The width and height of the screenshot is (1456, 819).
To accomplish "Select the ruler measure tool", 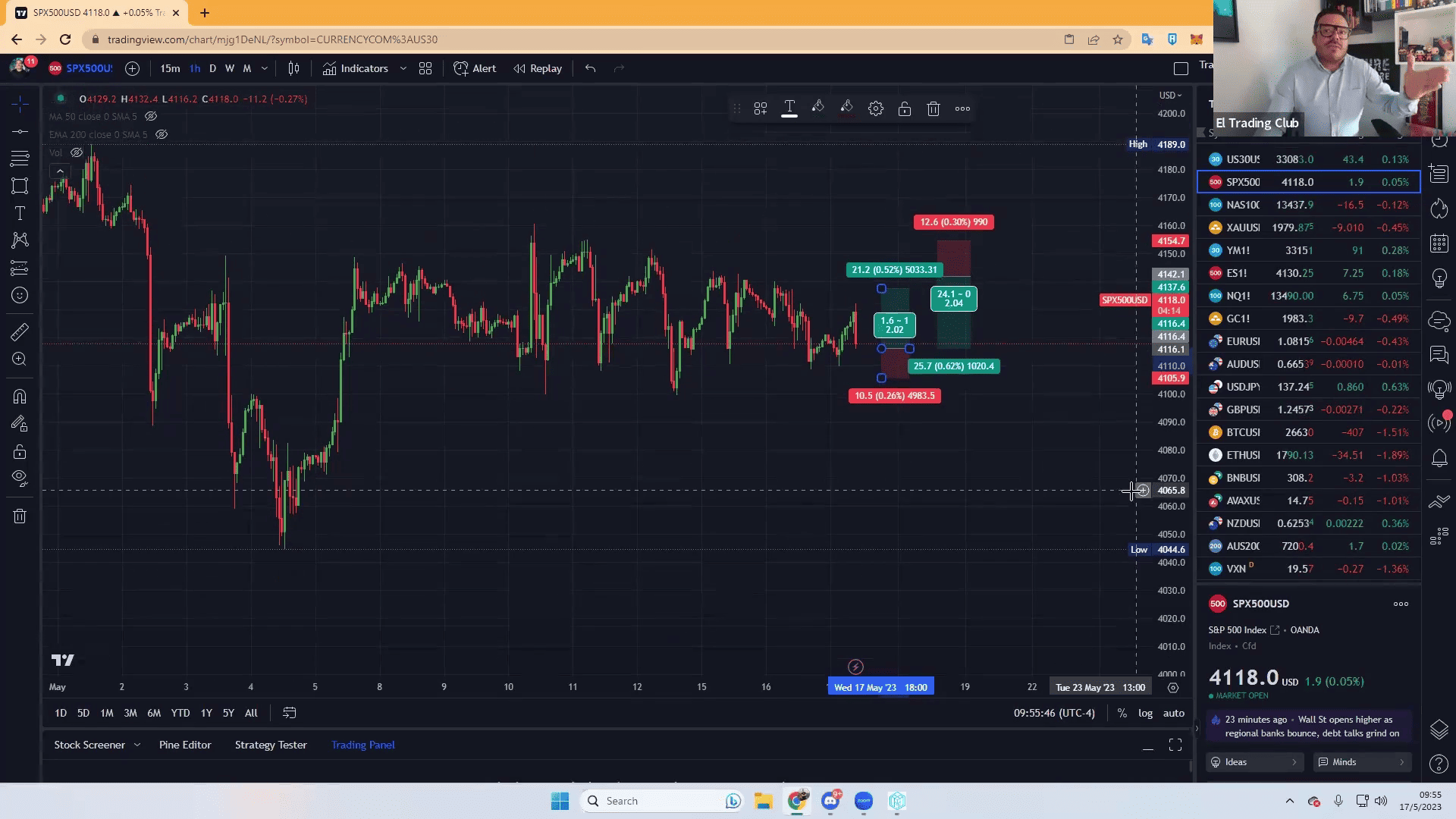I will coord(20,331).
